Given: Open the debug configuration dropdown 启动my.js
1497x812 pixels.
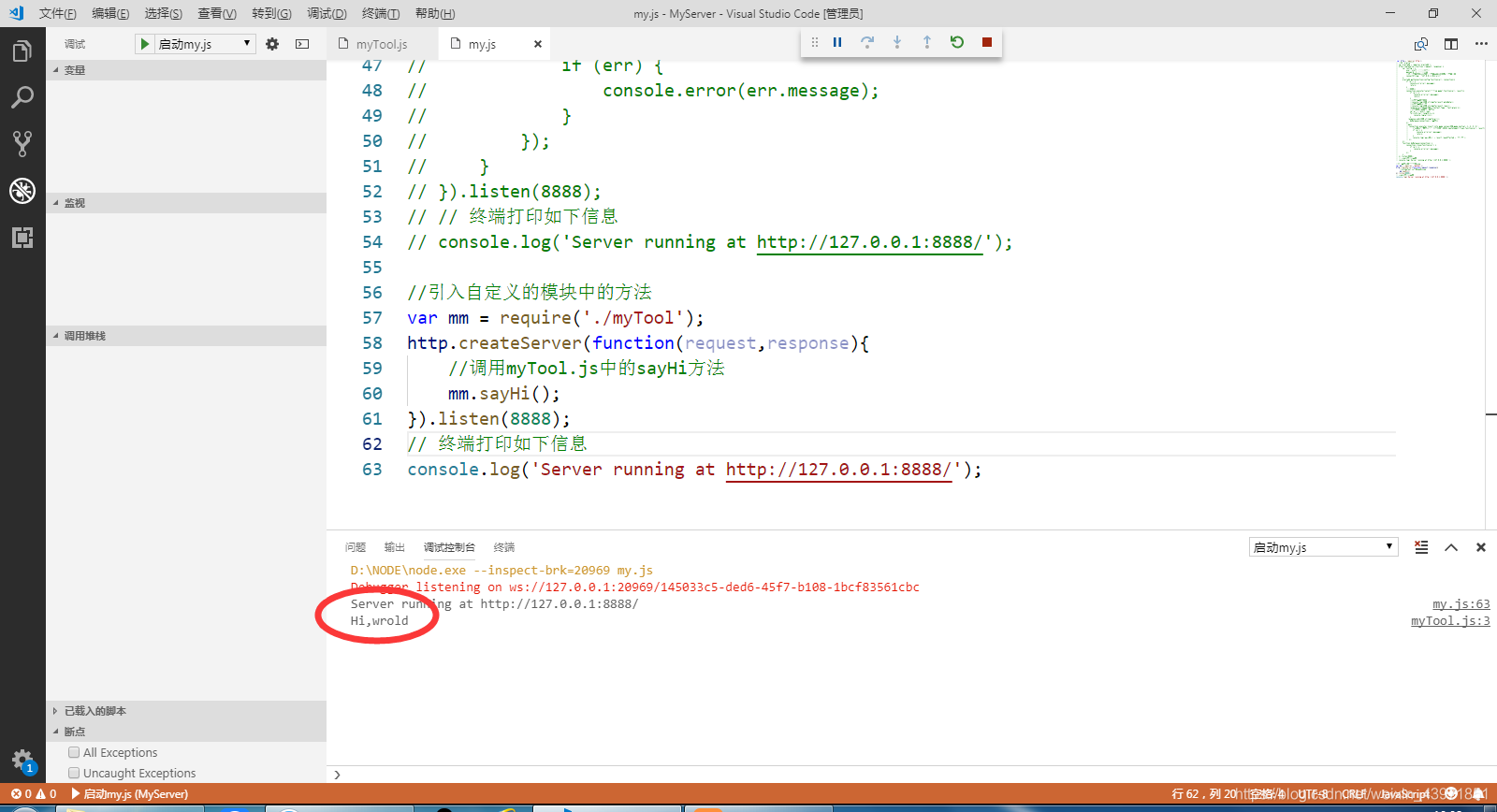Looking at the screenshot, I should 204,44.
